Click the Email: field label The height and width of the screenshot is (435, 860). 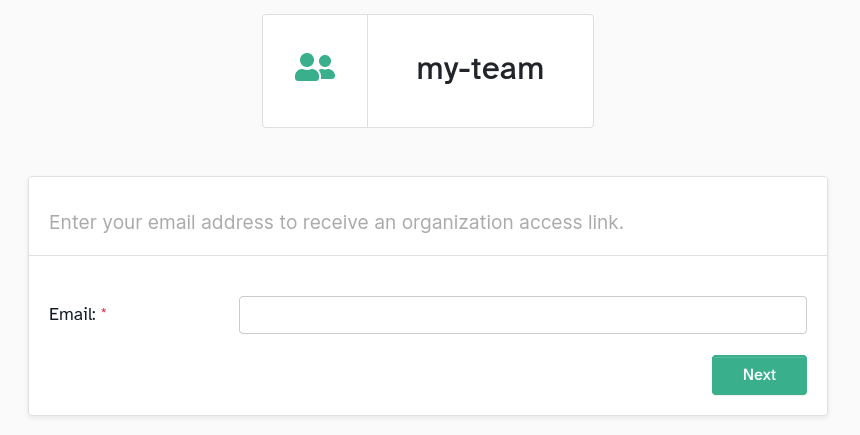click(x=72, y=314)
